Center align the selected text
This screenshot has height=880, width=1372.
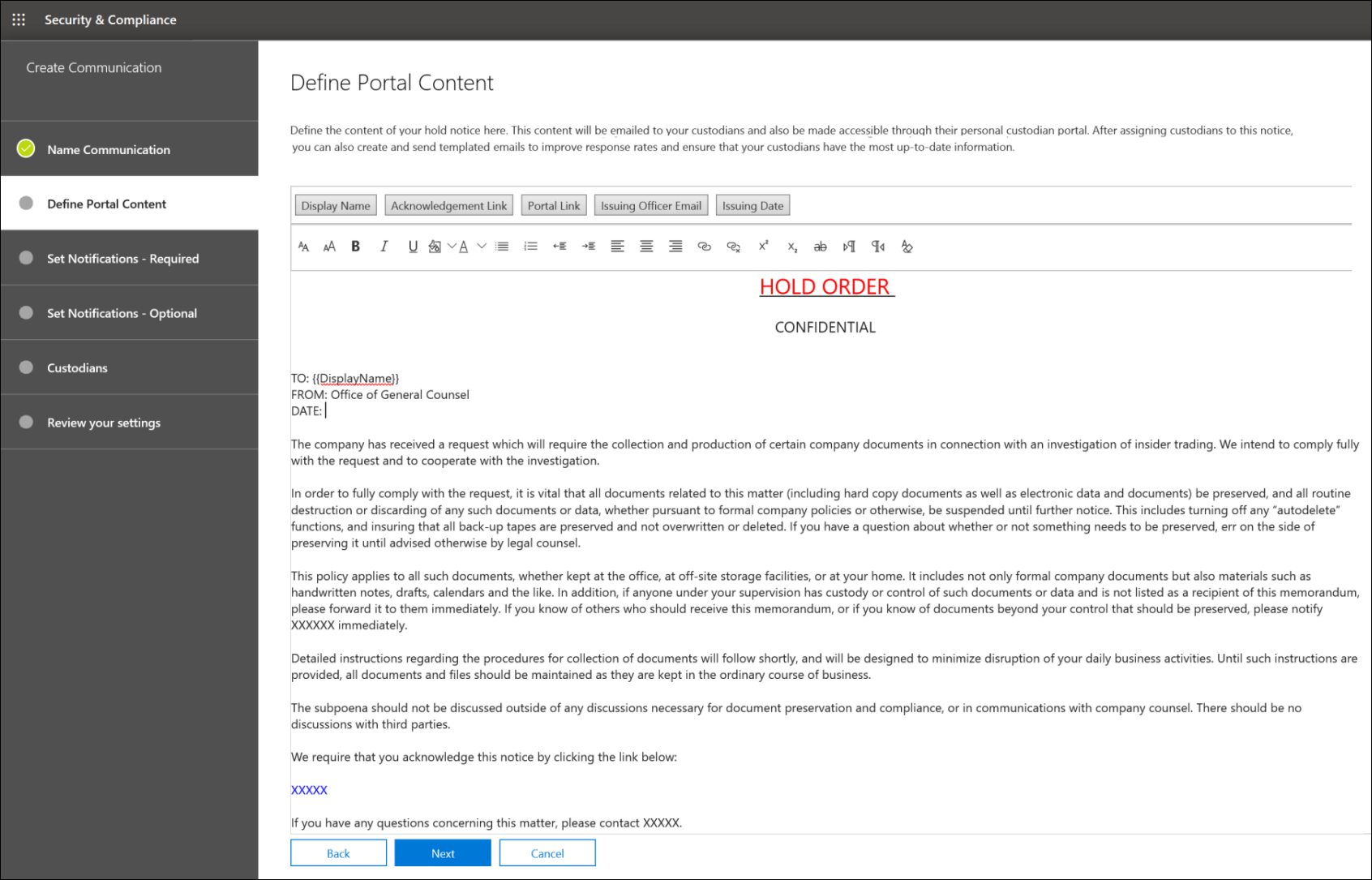(x=646, y=246)
